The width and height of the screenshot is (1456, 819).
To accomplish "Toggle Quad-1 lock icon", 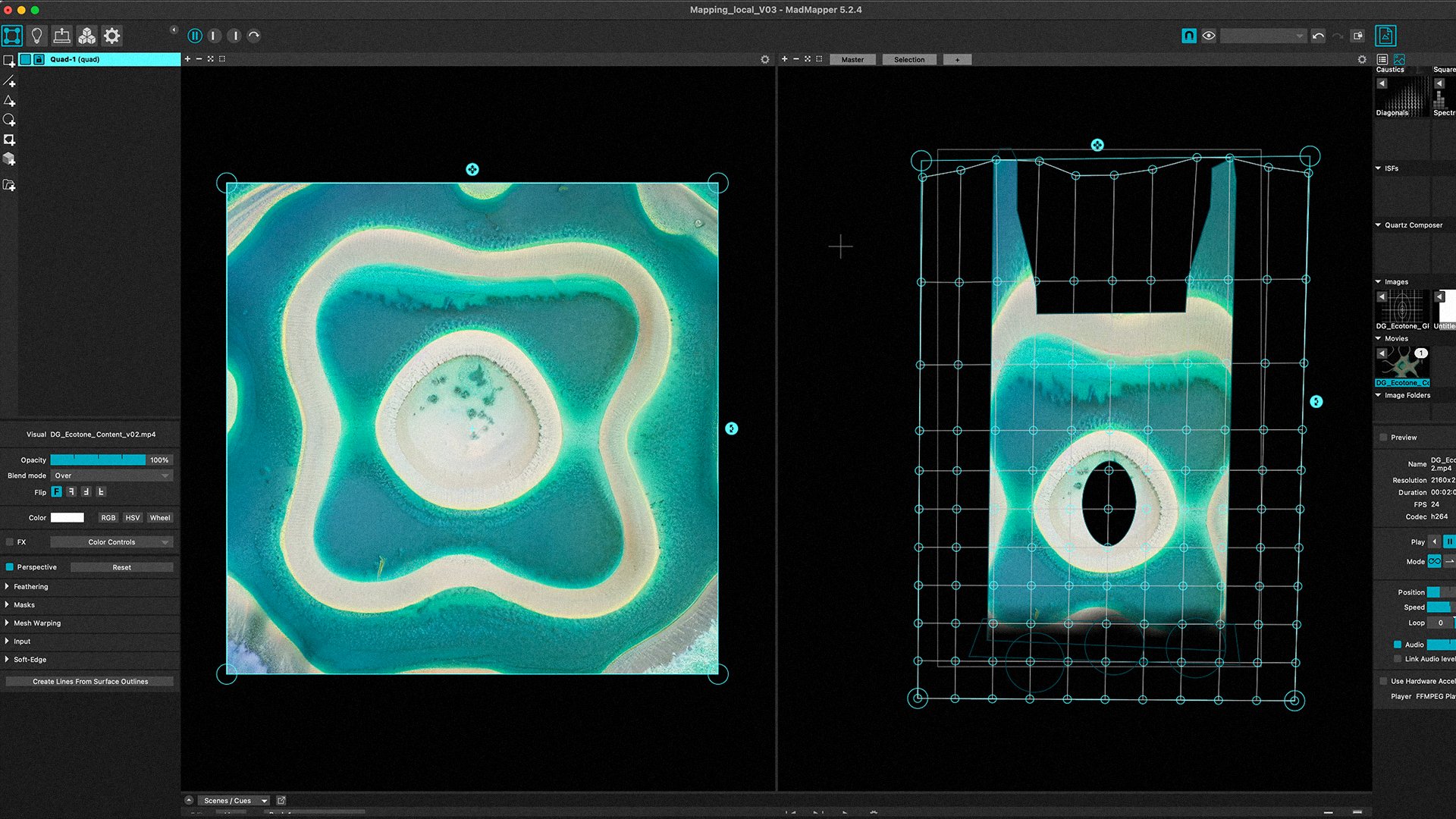I will (x=39, y=59).
